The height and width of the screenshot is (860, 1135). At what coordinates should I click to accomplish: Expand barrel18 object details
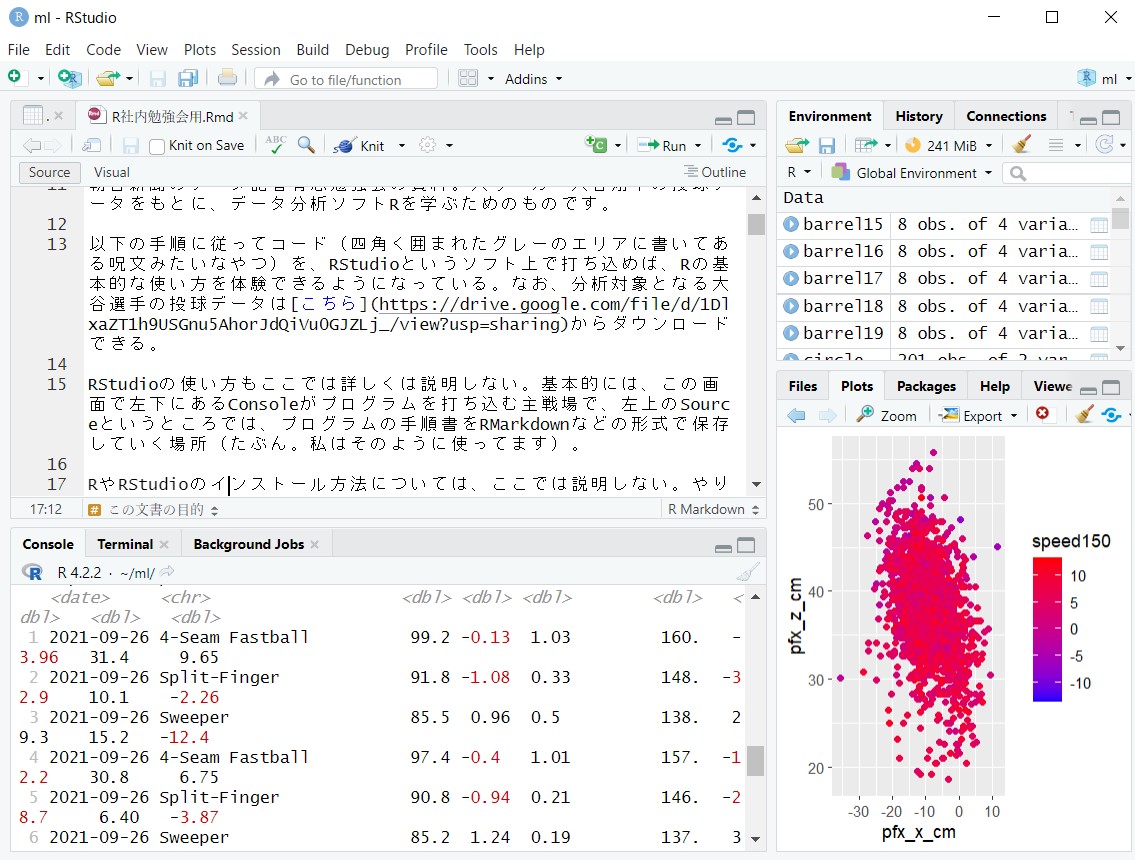pos(790,306)
